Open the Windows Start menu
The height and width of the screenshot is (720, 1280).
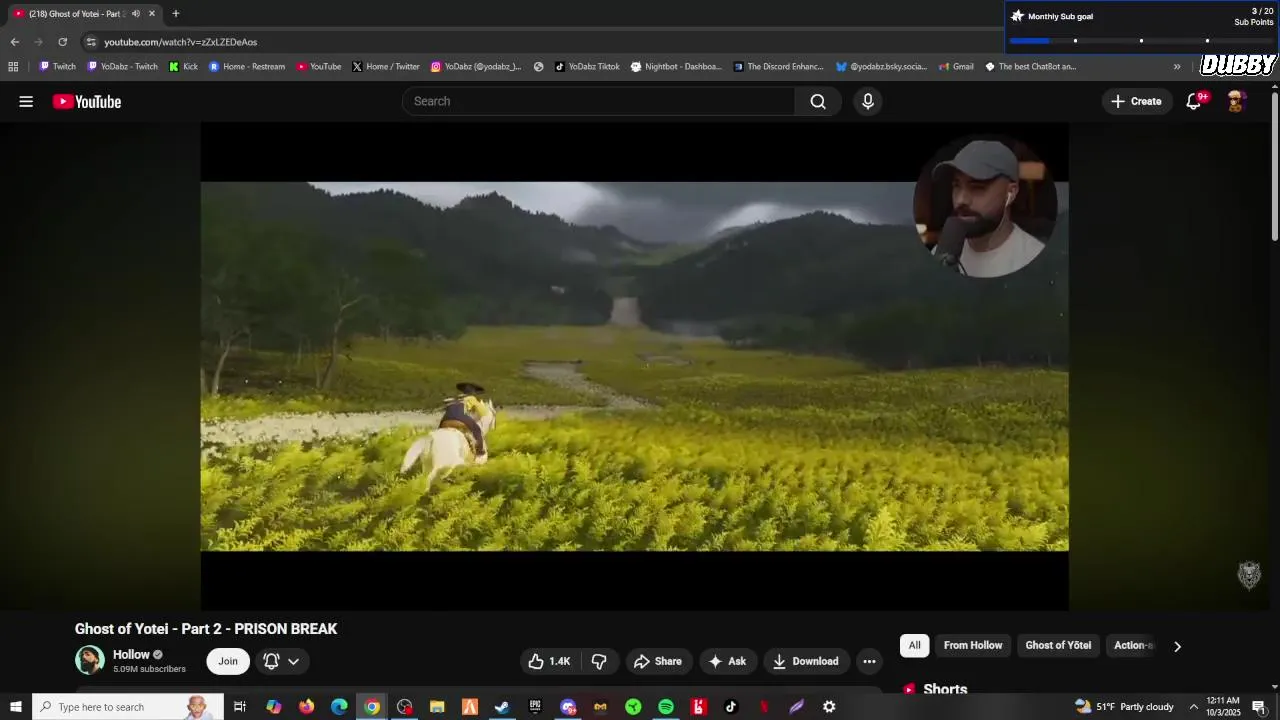pos(15,707)
